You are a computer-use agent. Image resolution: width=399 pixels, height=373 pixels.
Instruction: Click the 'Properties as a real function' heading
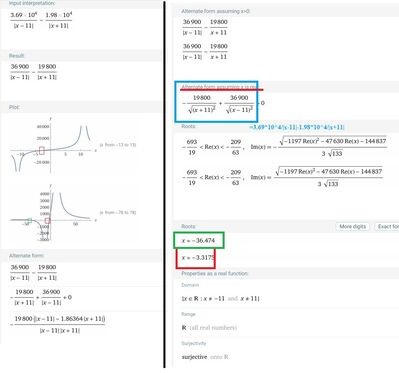215,273
